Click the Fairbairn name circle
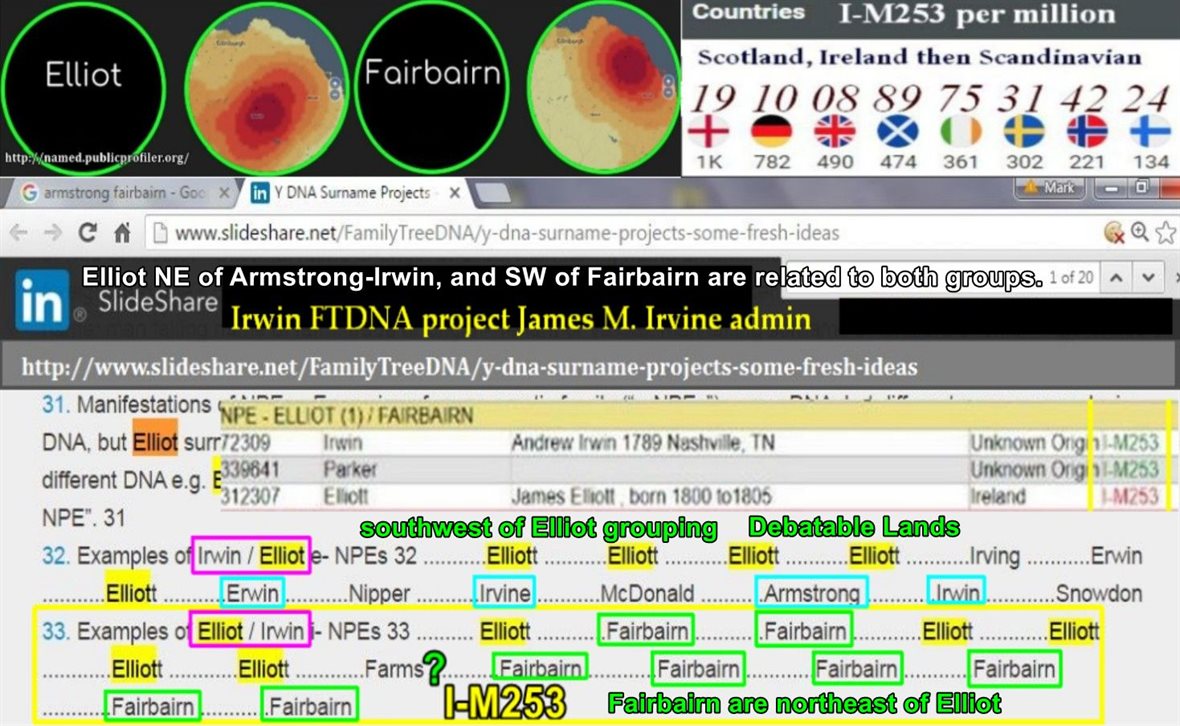The width and height of the screenshot is (1180, 726). (x=432, y=85)
